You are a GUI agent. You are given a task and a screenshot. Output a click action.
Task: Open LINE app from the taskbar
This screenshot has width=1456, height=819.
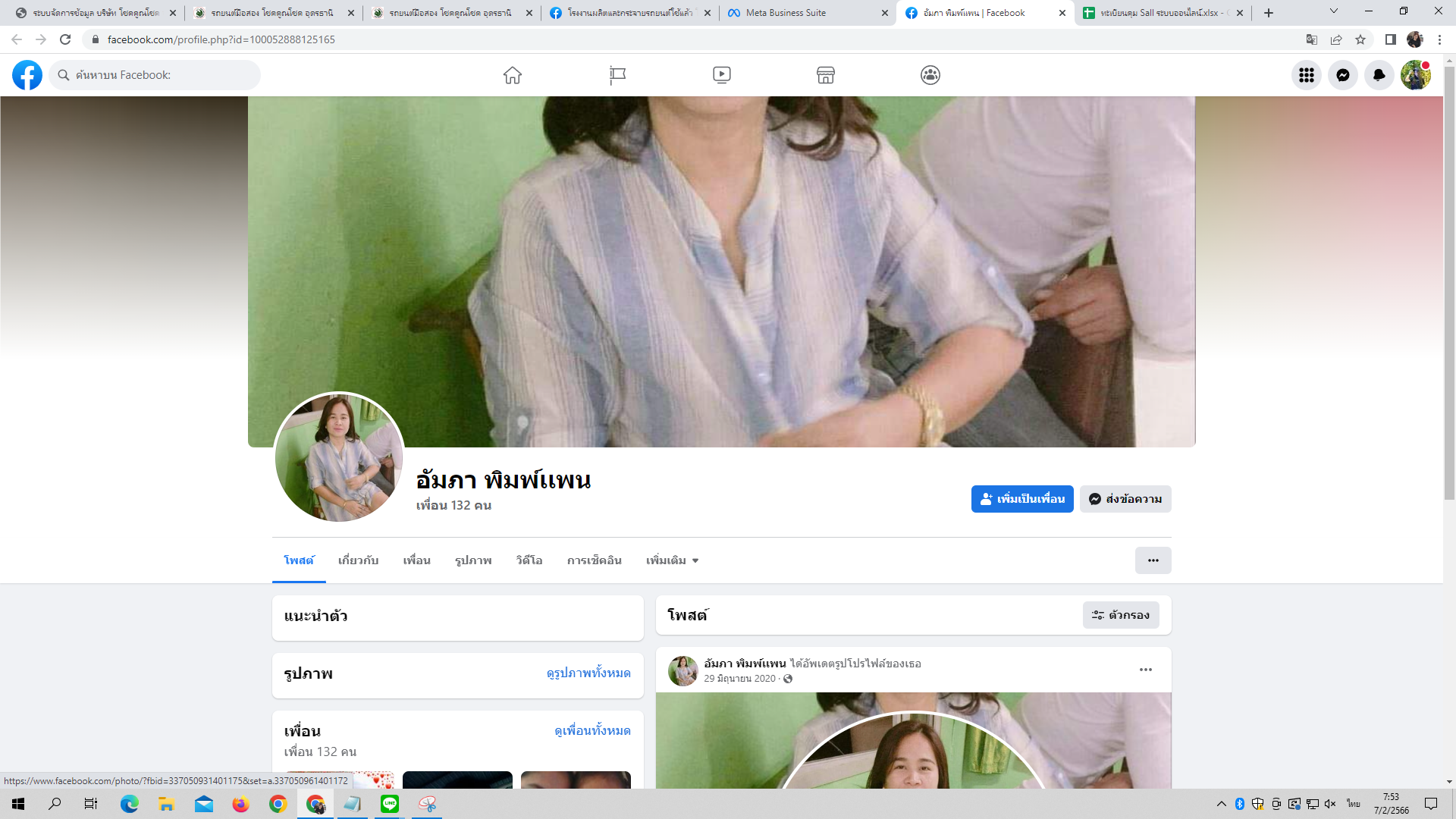390,804
